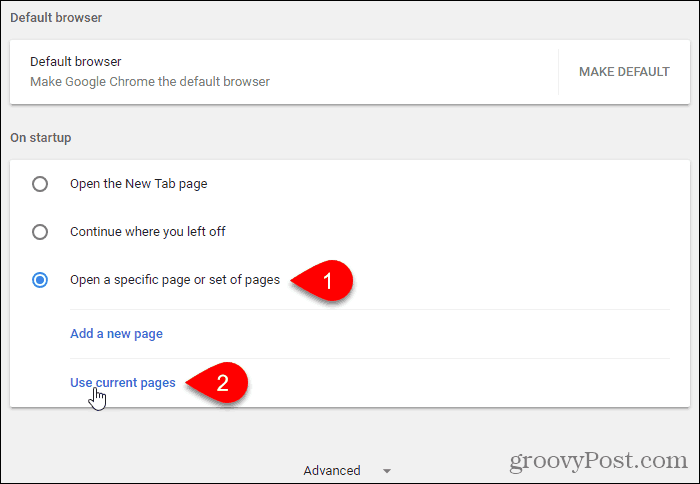Click the Open a specific page or set of pages text
This screenshot has height=484, width=700.
[x=175, y=280]
